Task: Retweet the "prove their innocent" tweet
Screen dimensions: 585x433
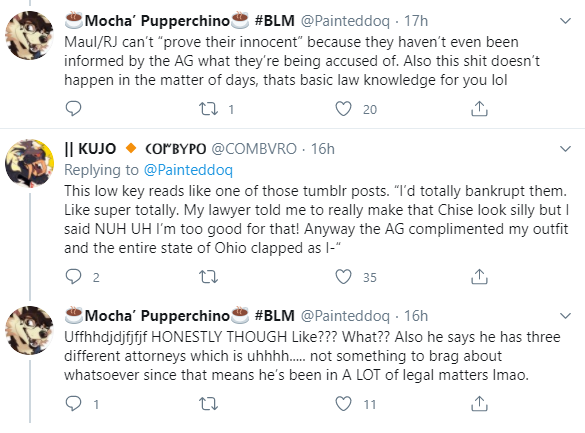Action: point(208,109)
